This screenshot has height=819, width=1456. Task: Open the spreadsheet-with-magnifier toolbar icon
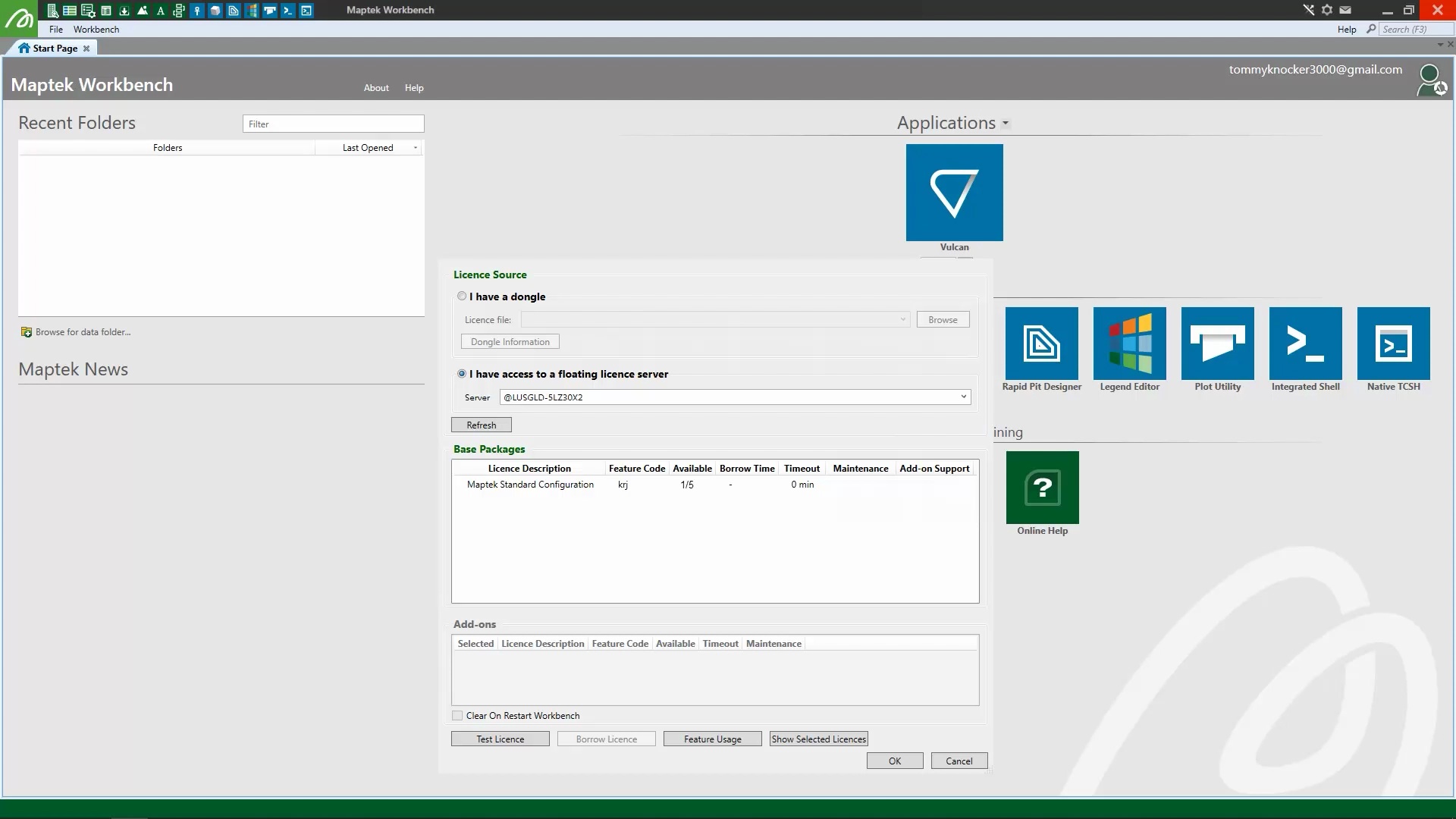(52, 11)
